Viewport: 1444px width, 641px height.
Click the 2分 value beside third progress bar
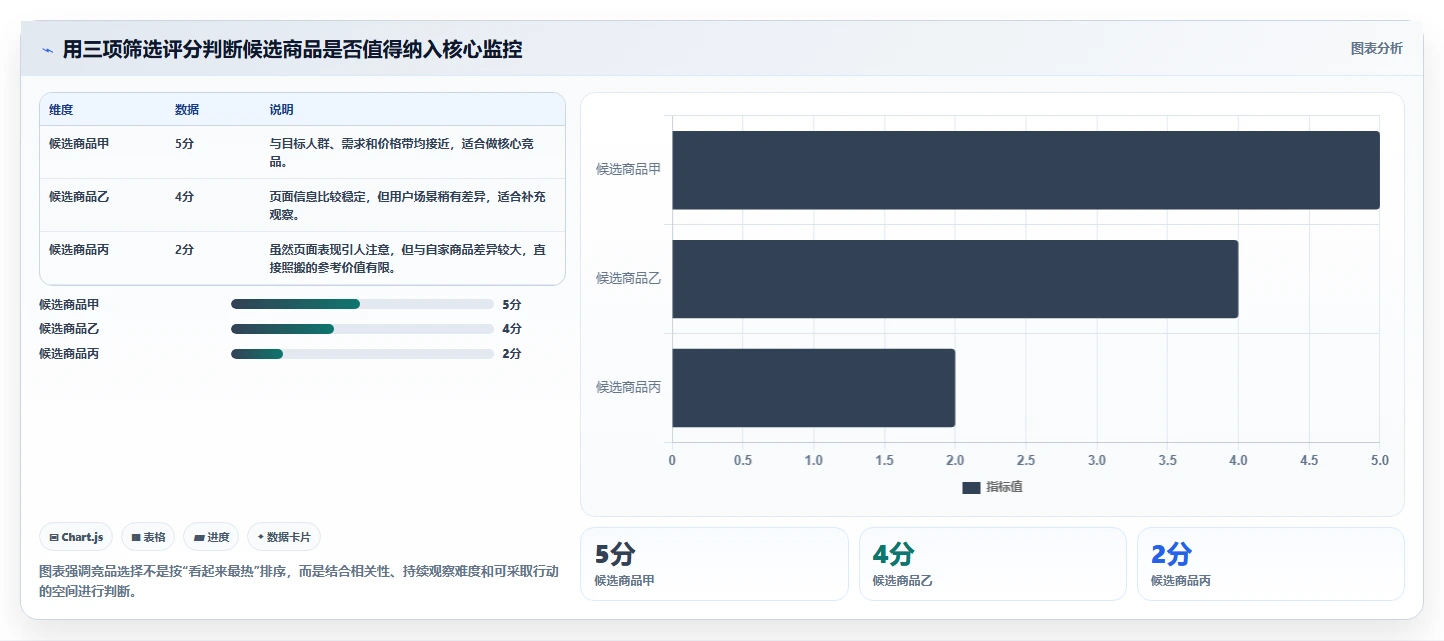(x=512, y=353)
